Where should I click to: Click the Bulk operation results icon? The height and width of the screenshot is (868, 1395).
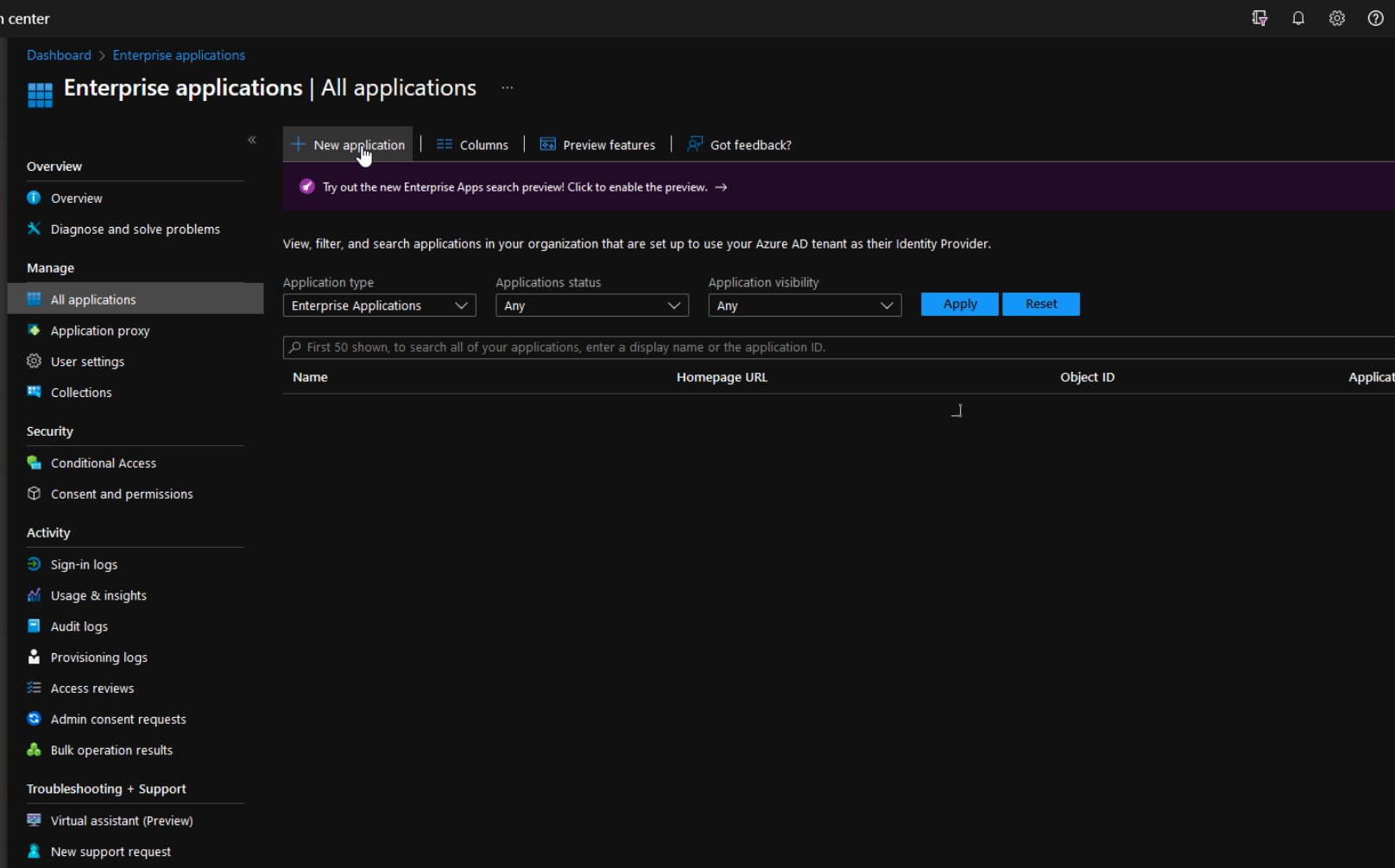coord(34,750)
